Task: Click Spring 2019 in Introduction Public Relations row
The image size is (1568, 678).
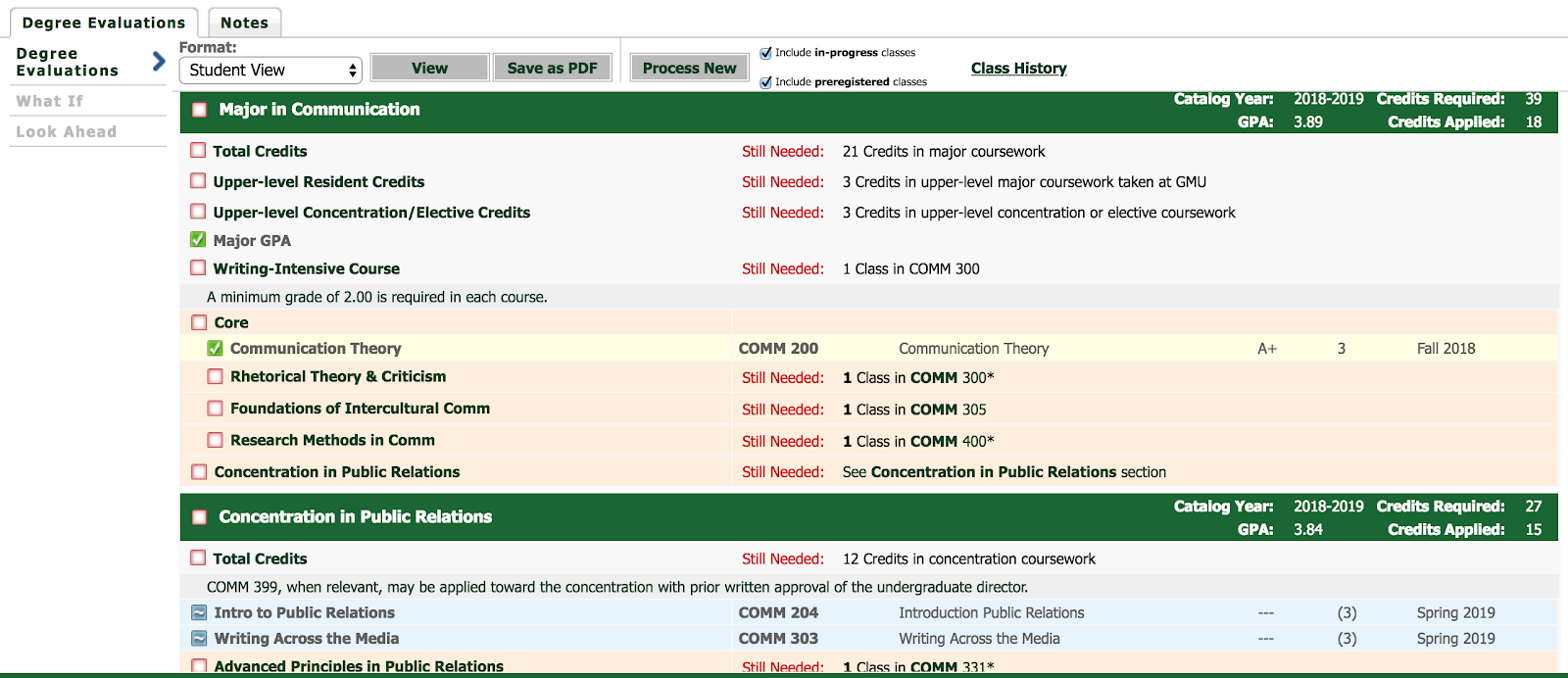Action: [1455, 613]
